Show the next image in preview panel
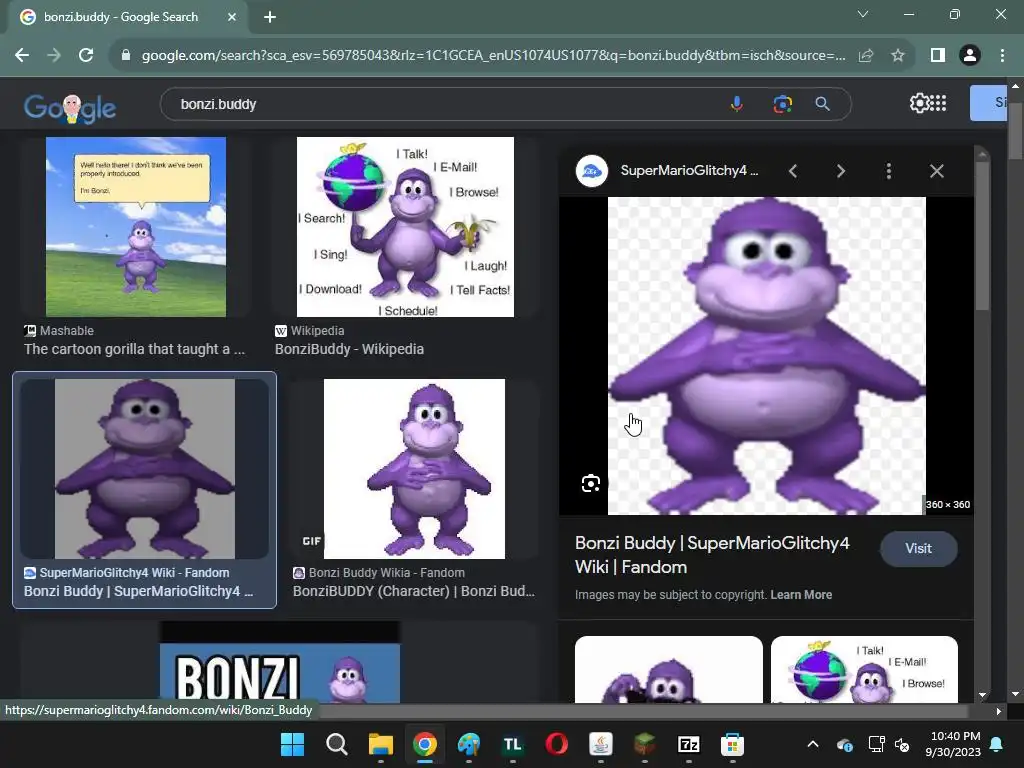The height and width of the screenshot is (768, 1024). [x=840, y=171]
